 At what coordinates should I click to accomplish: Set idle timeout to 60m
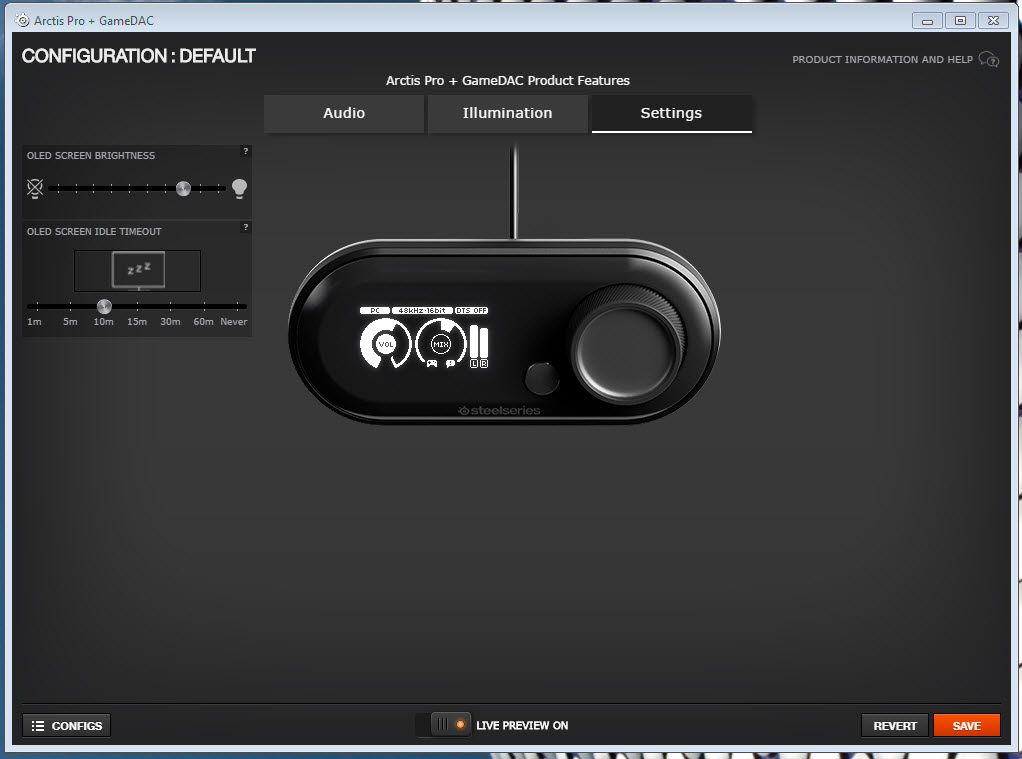coord(203,321)
